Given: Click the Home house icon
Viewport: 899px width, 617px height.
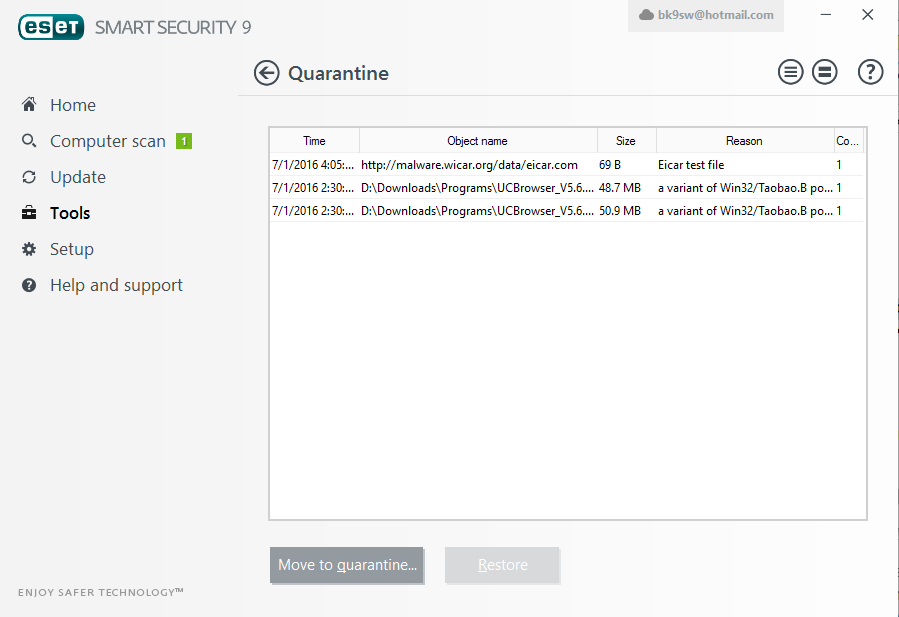Looking at the screenshot, I should tap(29, 104).
